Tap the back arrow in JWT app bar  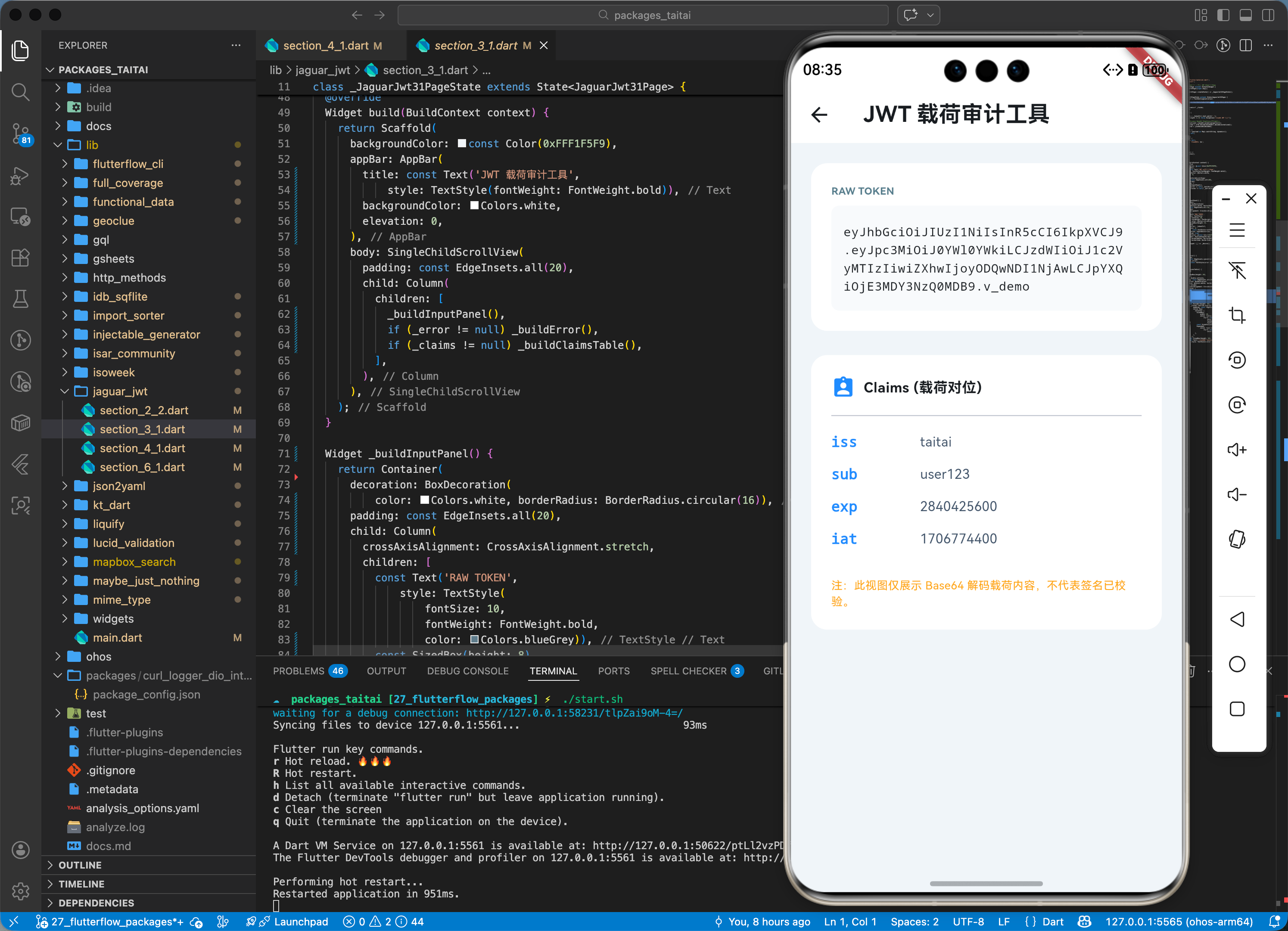point(819,115)
